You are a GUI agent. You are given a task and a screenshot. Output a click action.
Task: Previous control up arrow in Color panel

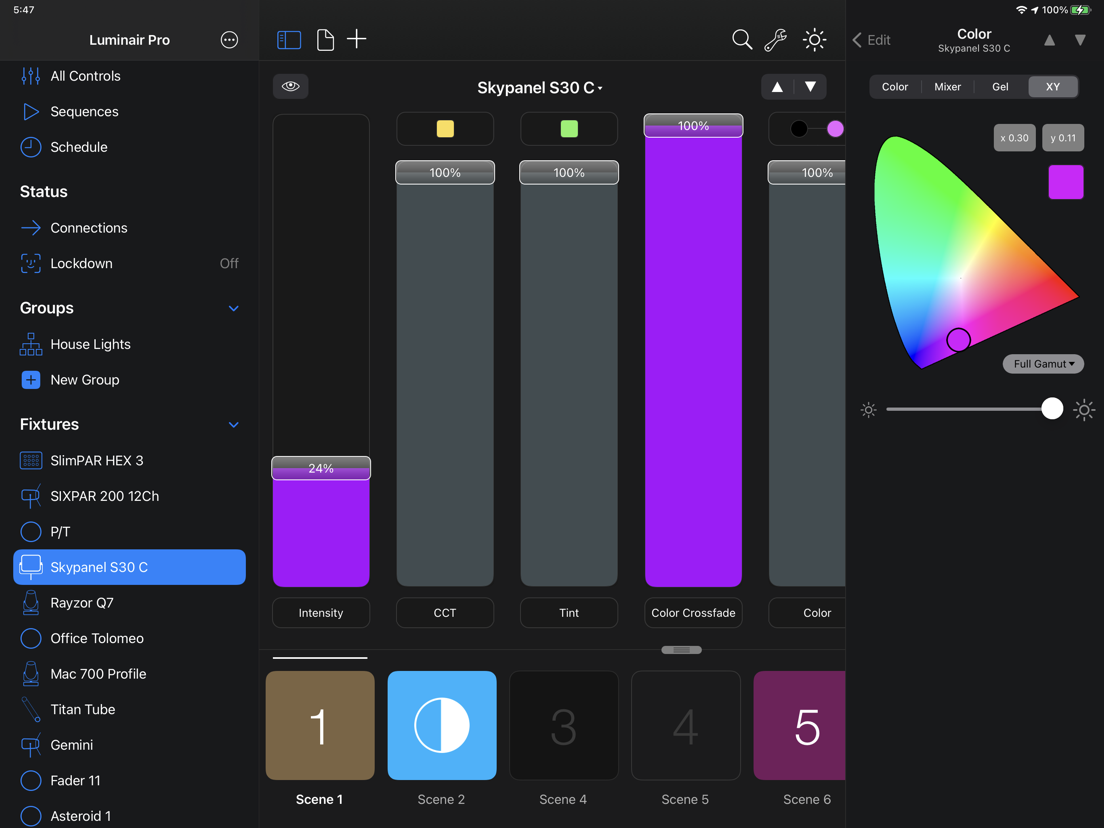1049,40
